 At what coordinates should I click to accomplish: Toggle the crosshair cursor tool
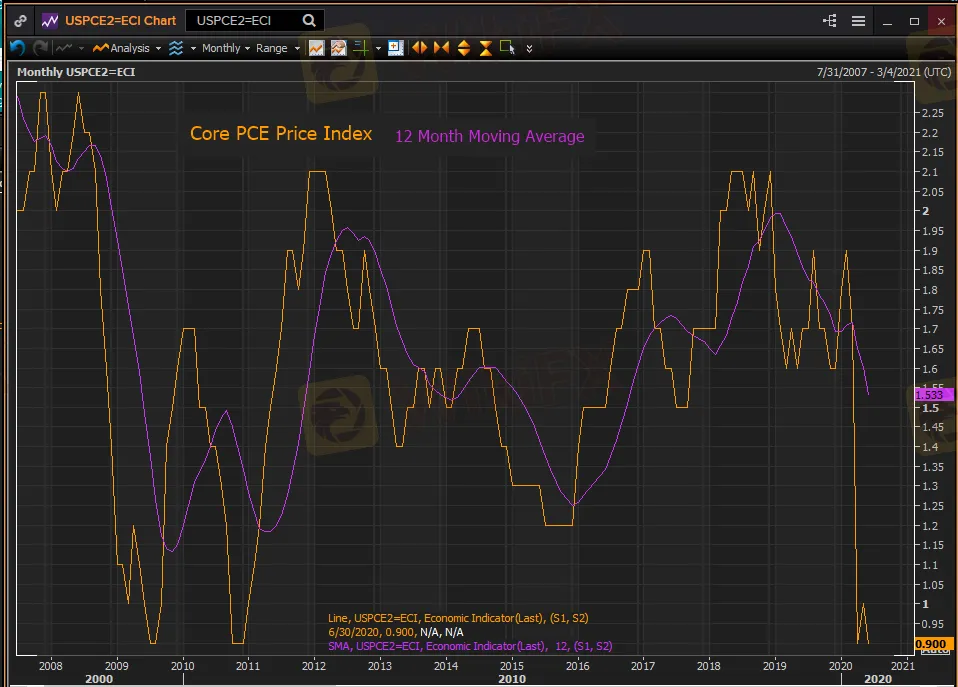362,48
